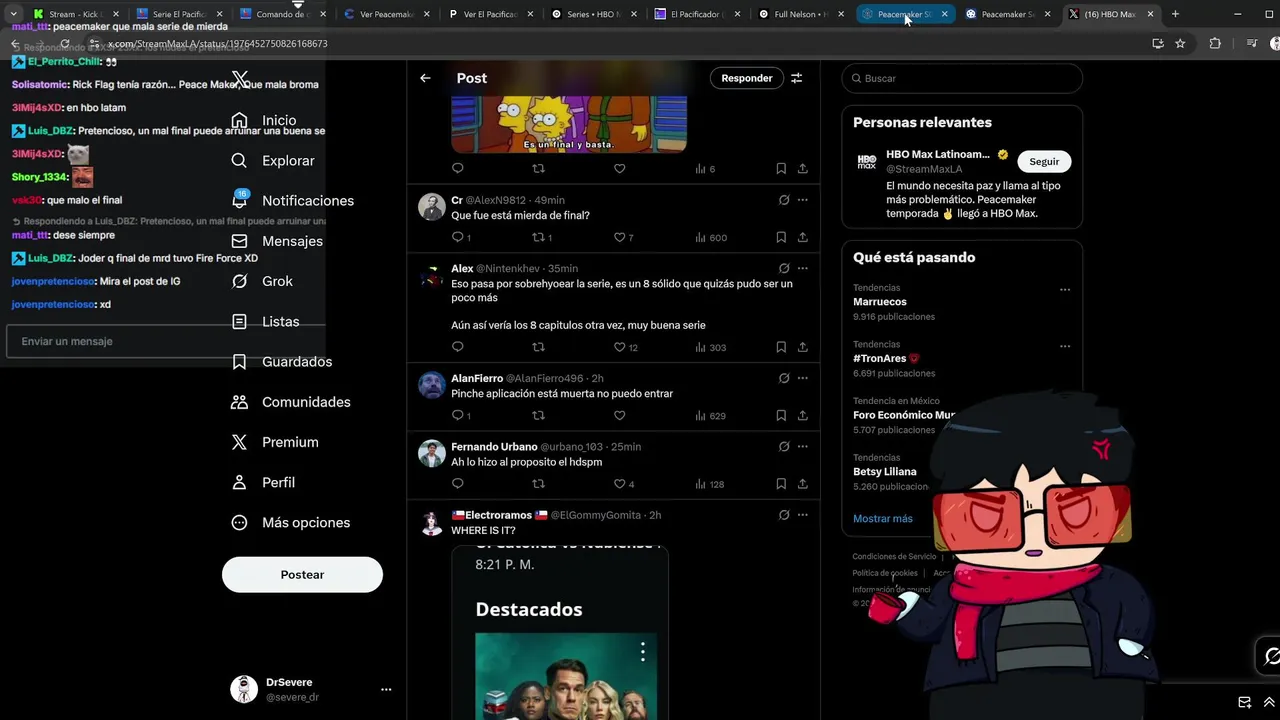Screen dimensions: 1280x720
Task: Like AlanFierro's post
Action: tap(619, 415)
